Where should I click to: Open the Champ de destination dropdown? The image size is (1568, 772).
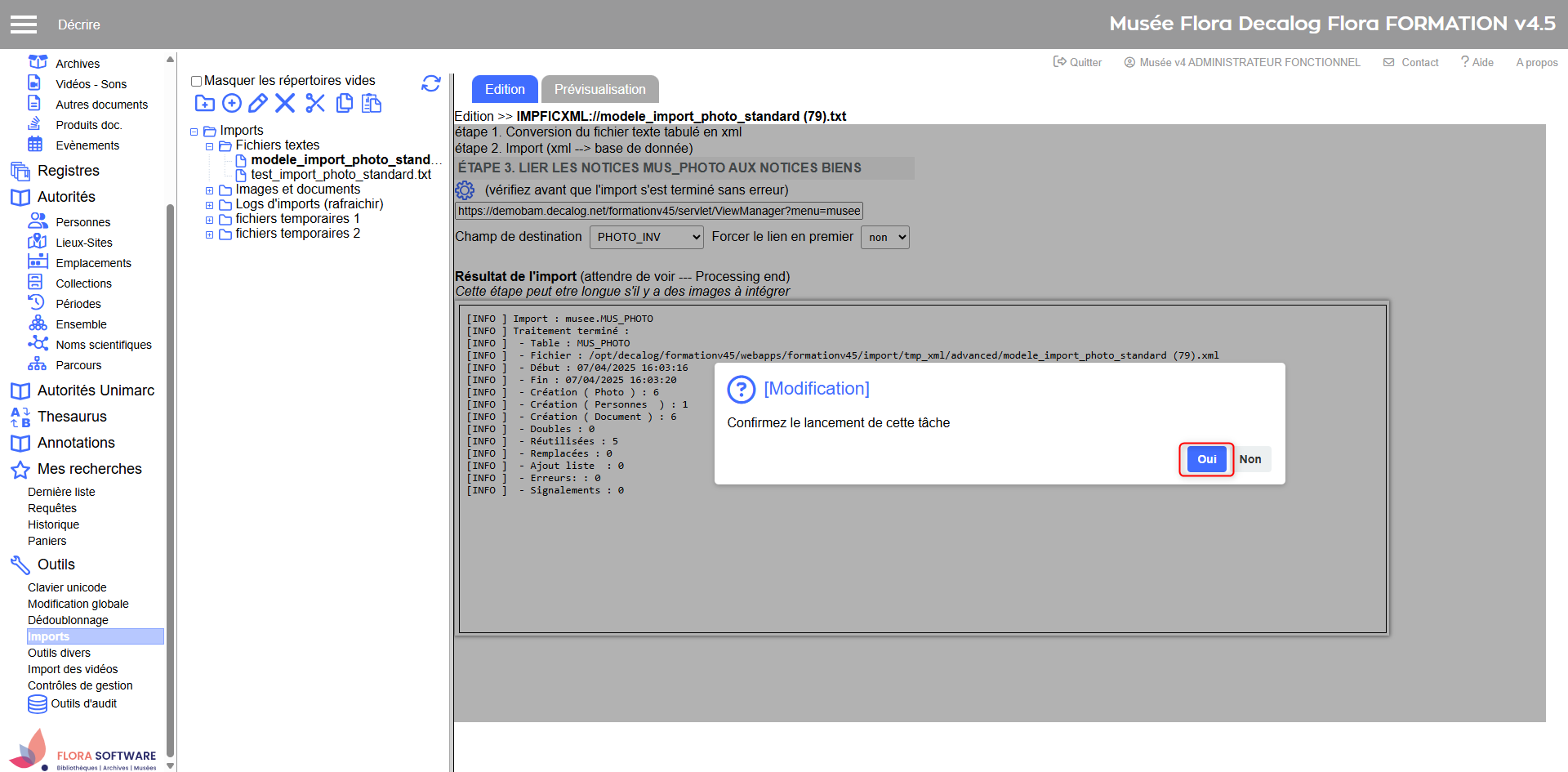pos(646,237)
